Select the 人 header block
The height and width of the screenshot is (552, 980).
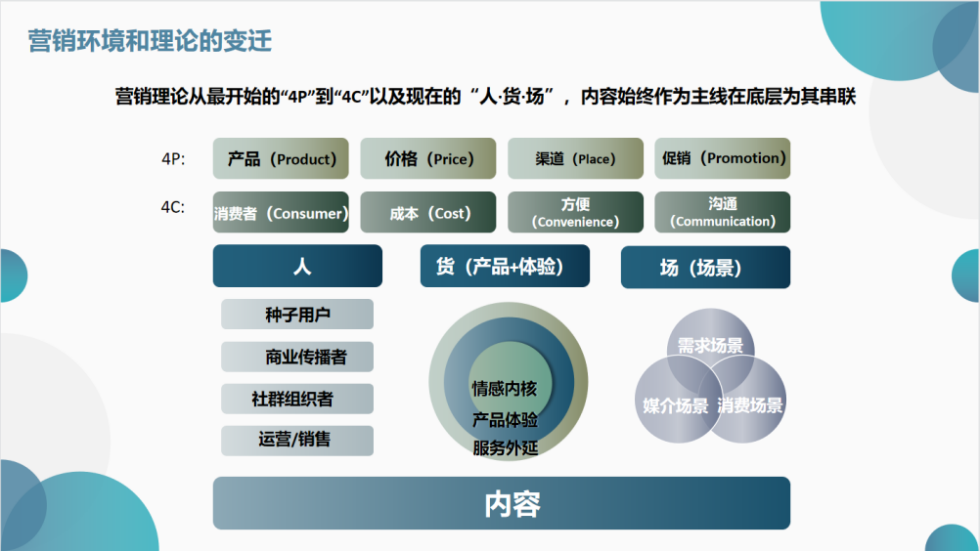pos(298,266)
